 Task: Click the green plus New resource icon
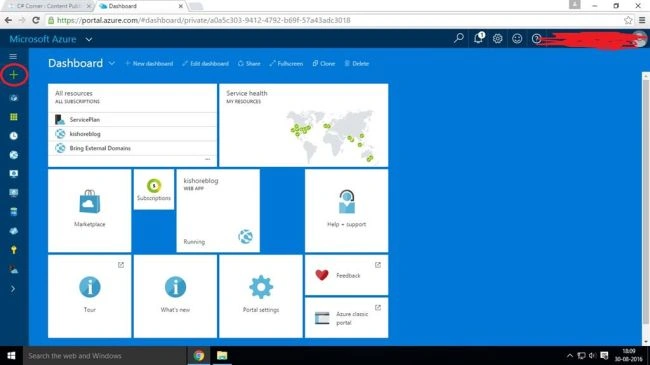(14, 75)
